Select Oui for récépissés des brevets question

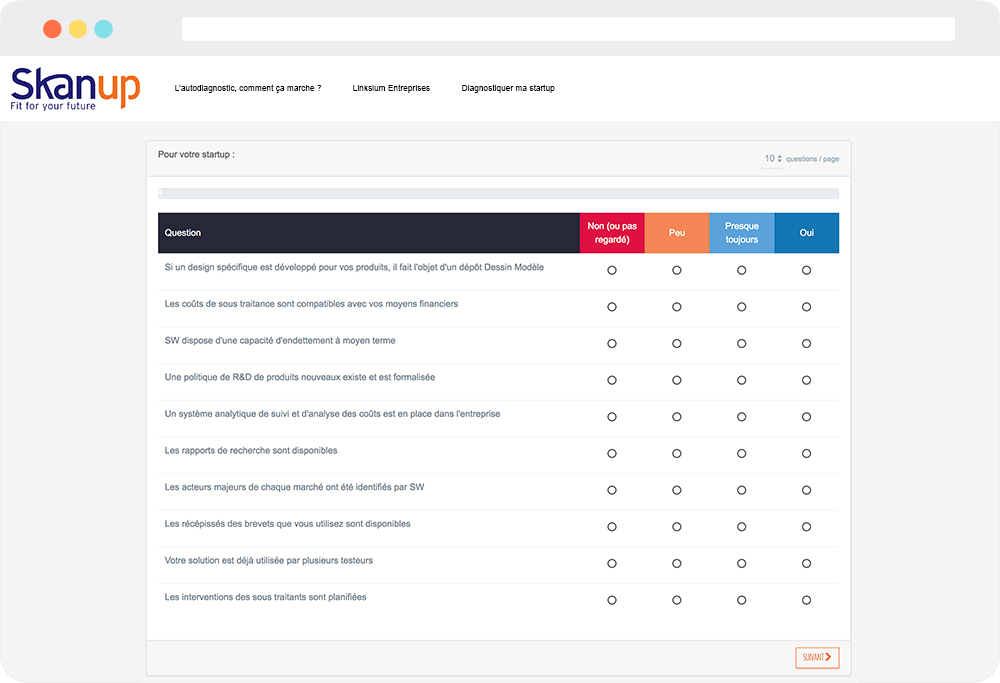[x=807, y=527]
